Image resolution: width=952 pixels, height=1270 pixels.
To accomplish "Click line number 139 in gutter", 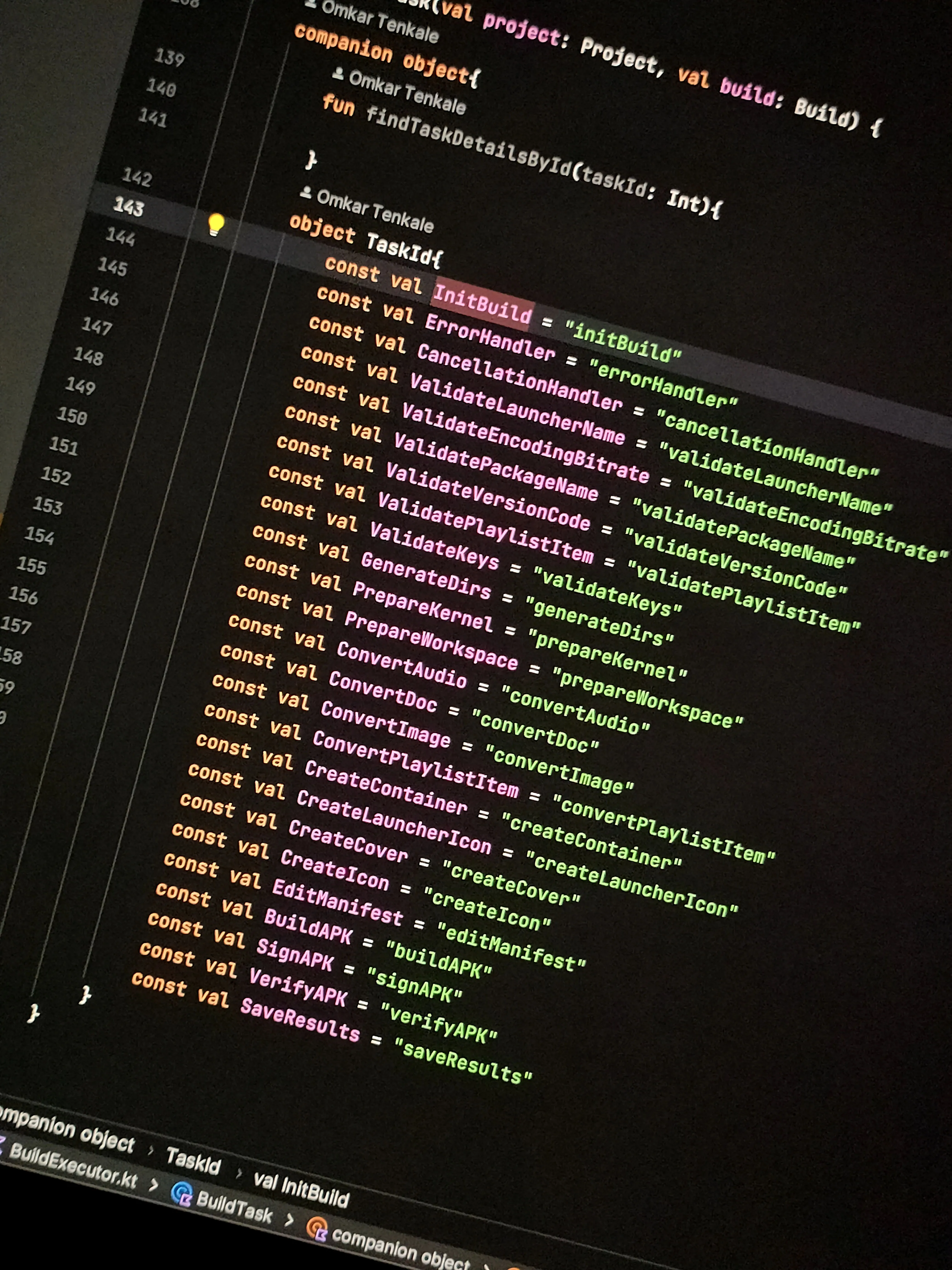I will click(169, 57).
